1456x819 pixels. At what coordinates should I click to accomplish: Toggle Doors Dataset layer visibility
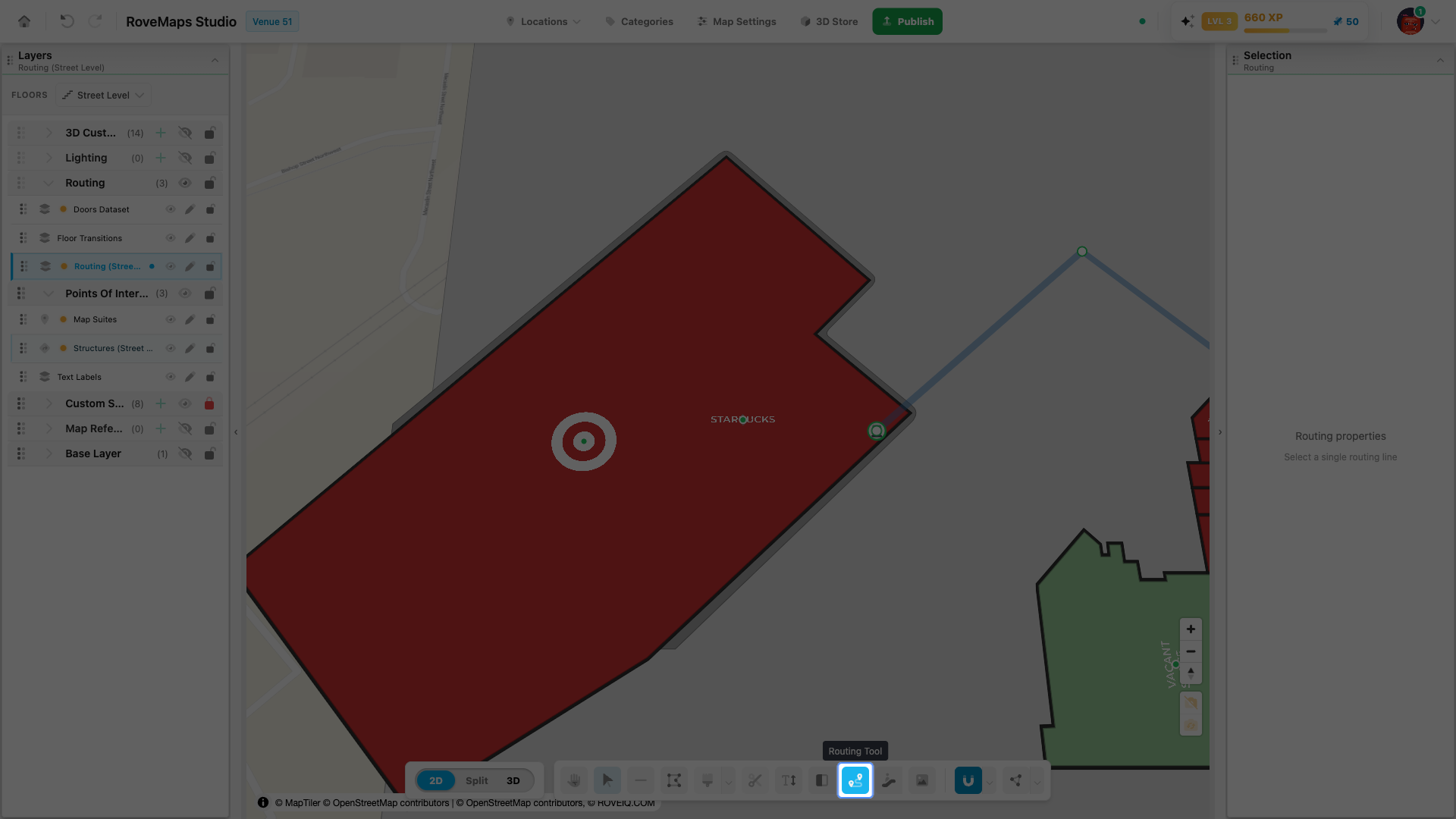pyautogui.click(x=171, y=209)
